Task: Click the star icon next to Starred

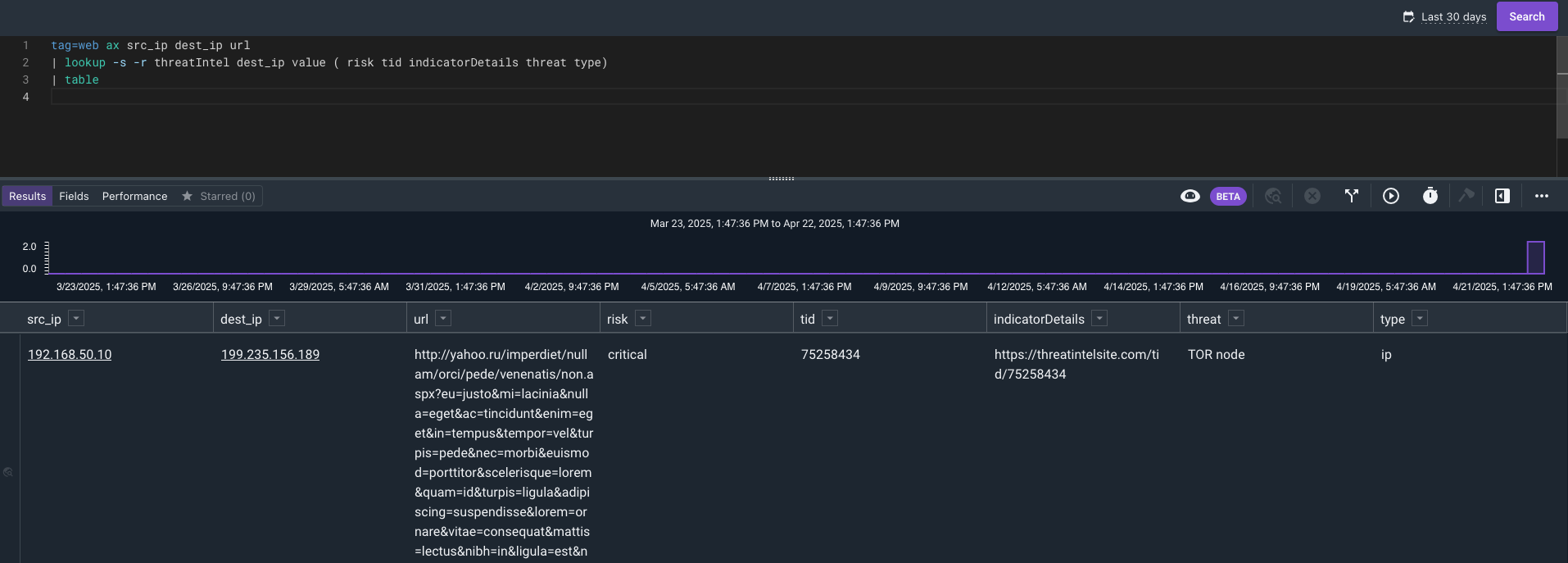Action: point(187,196)
